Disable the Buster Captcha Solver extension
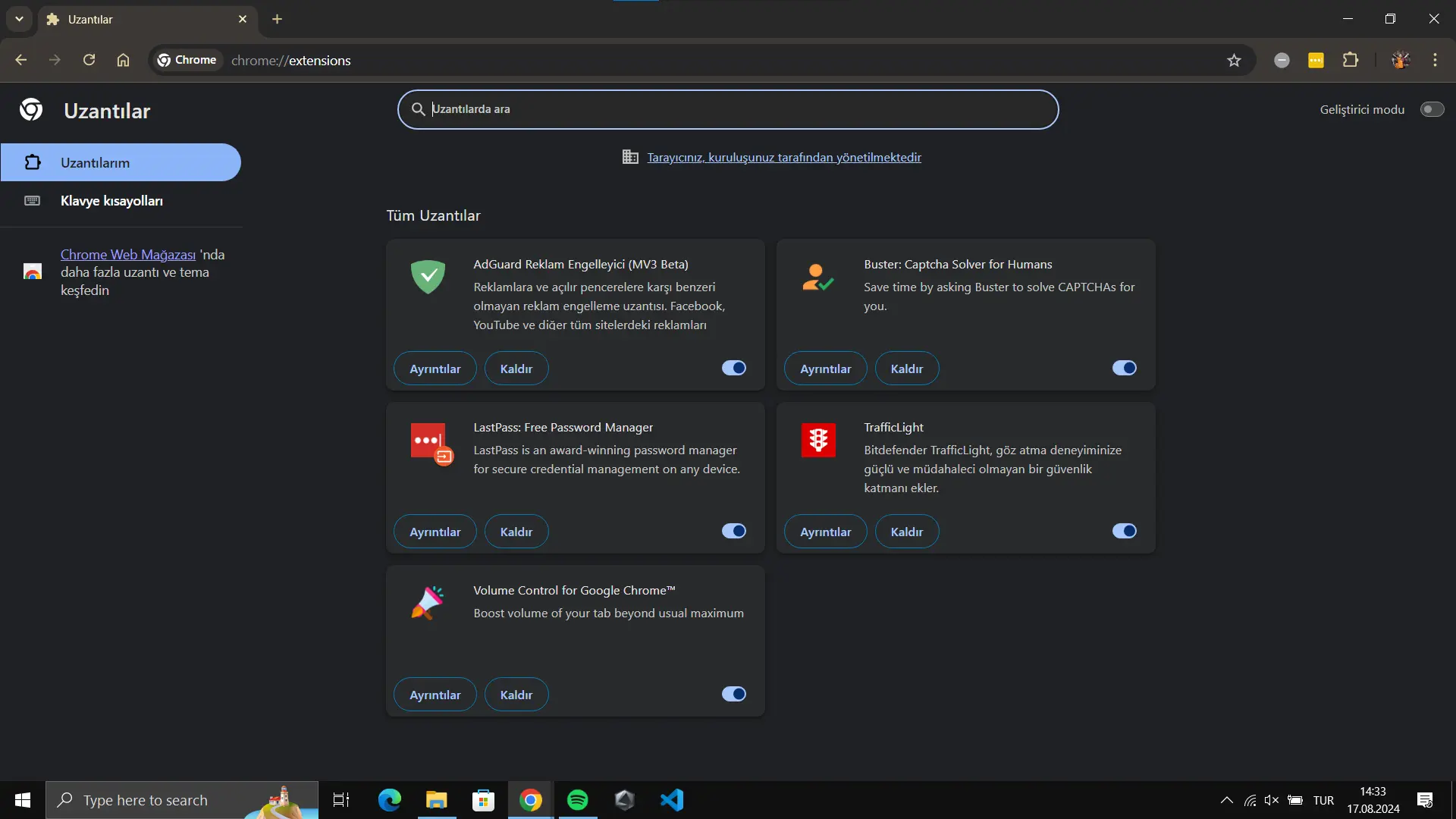1456x819 pixels. (1124, 368)
